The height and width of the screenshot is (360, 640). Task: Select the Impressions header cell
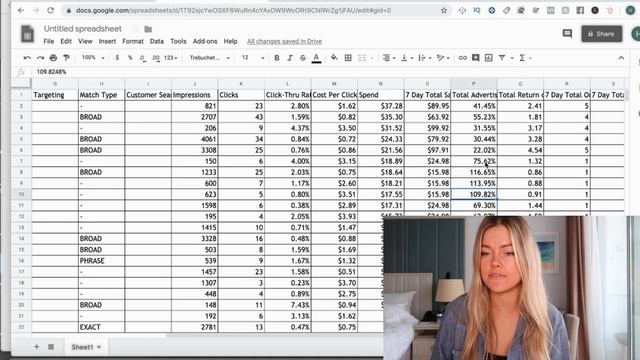[195, 95]
